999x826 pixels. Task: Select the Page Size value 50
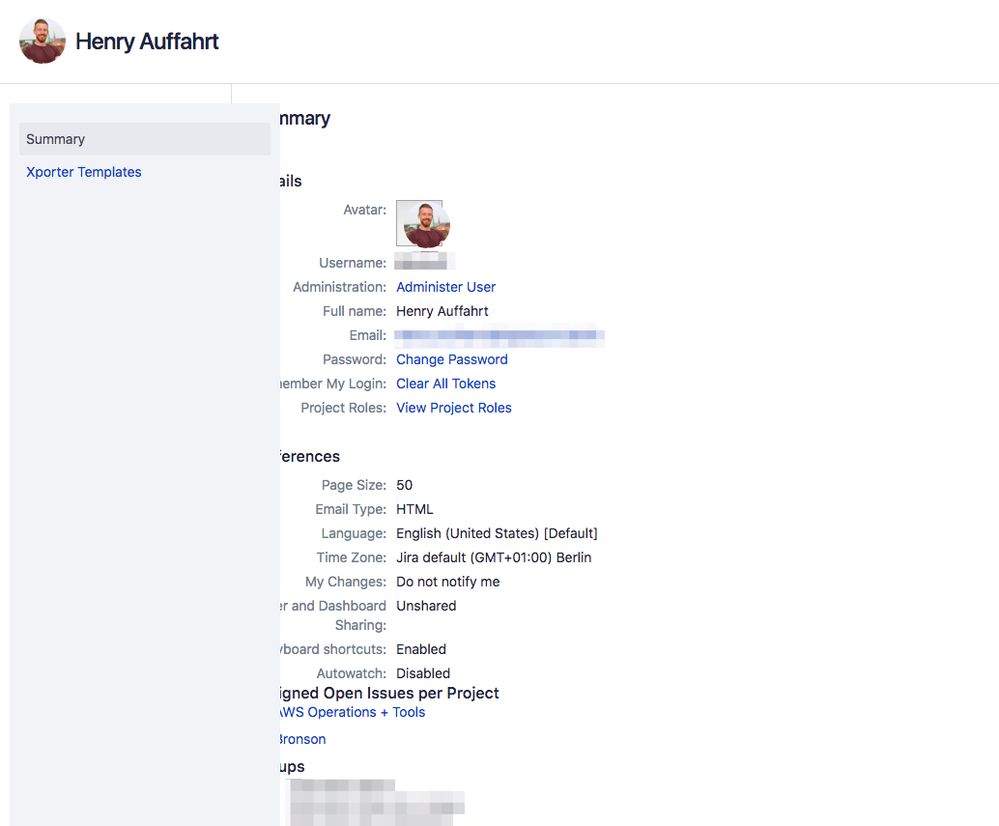(x=404, y=485)
